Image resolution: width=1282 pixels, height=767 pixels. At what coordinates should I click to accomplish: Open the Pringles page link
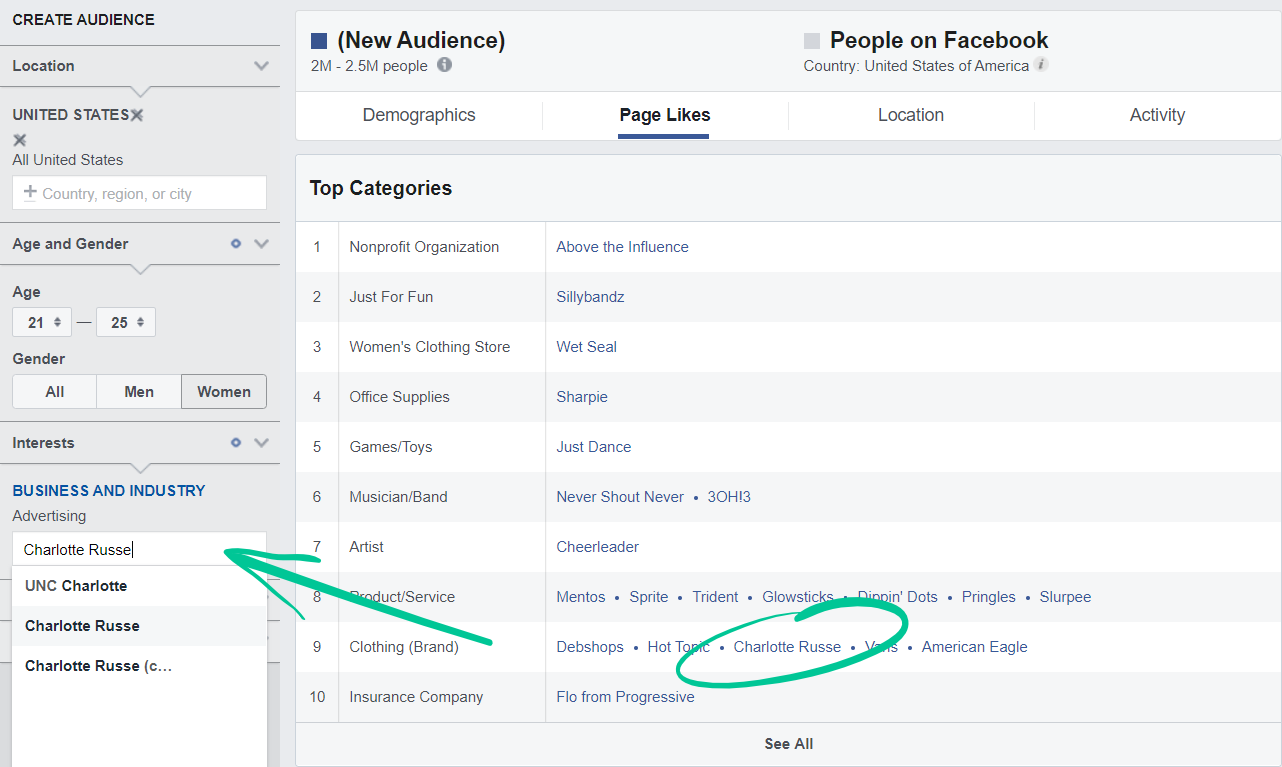pos(988,597)
